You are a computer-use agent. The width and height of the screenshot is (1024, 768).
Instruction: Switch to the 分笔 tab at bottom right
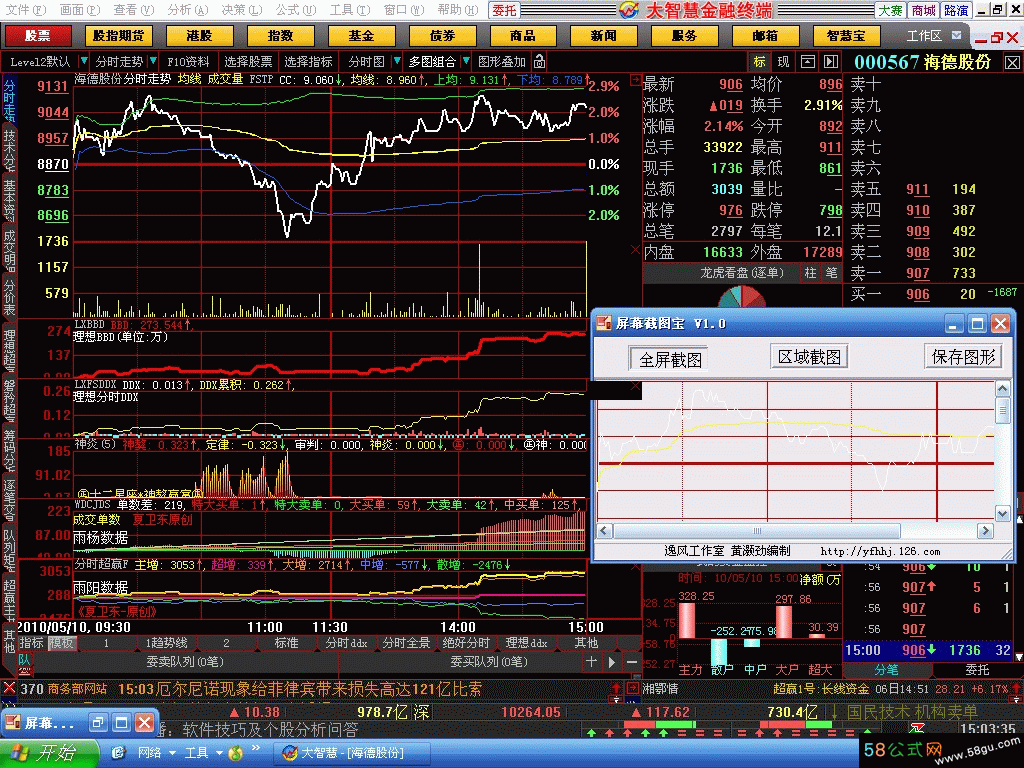(886, 669)
